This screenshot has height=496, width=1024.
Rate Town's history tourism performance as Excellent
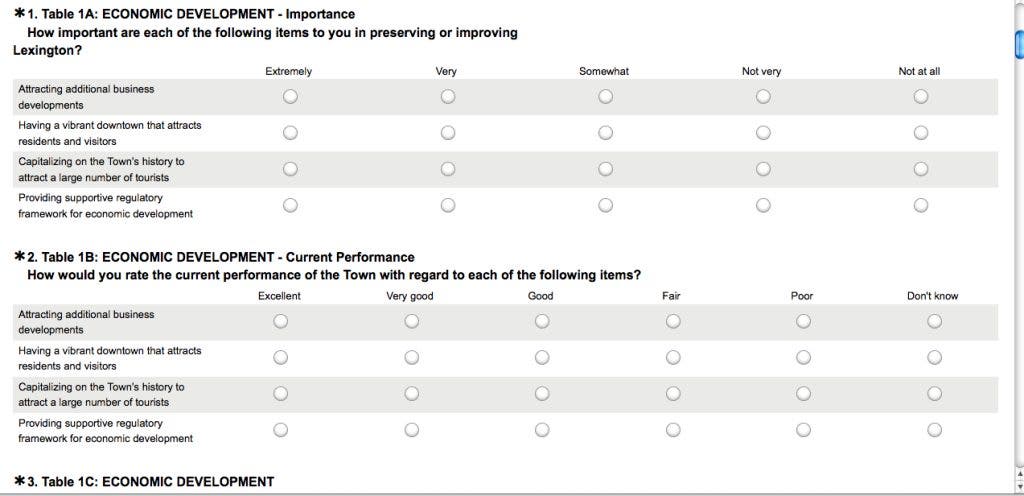(x=280, y=394)
